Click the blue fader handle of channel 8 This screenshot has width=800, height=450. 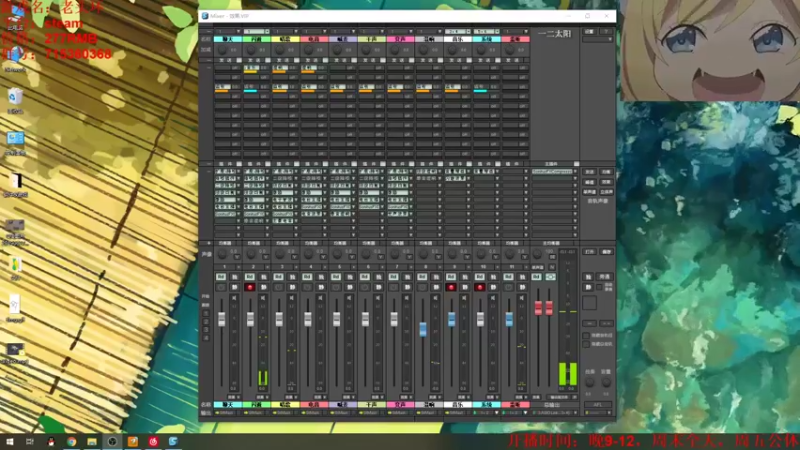422,329
